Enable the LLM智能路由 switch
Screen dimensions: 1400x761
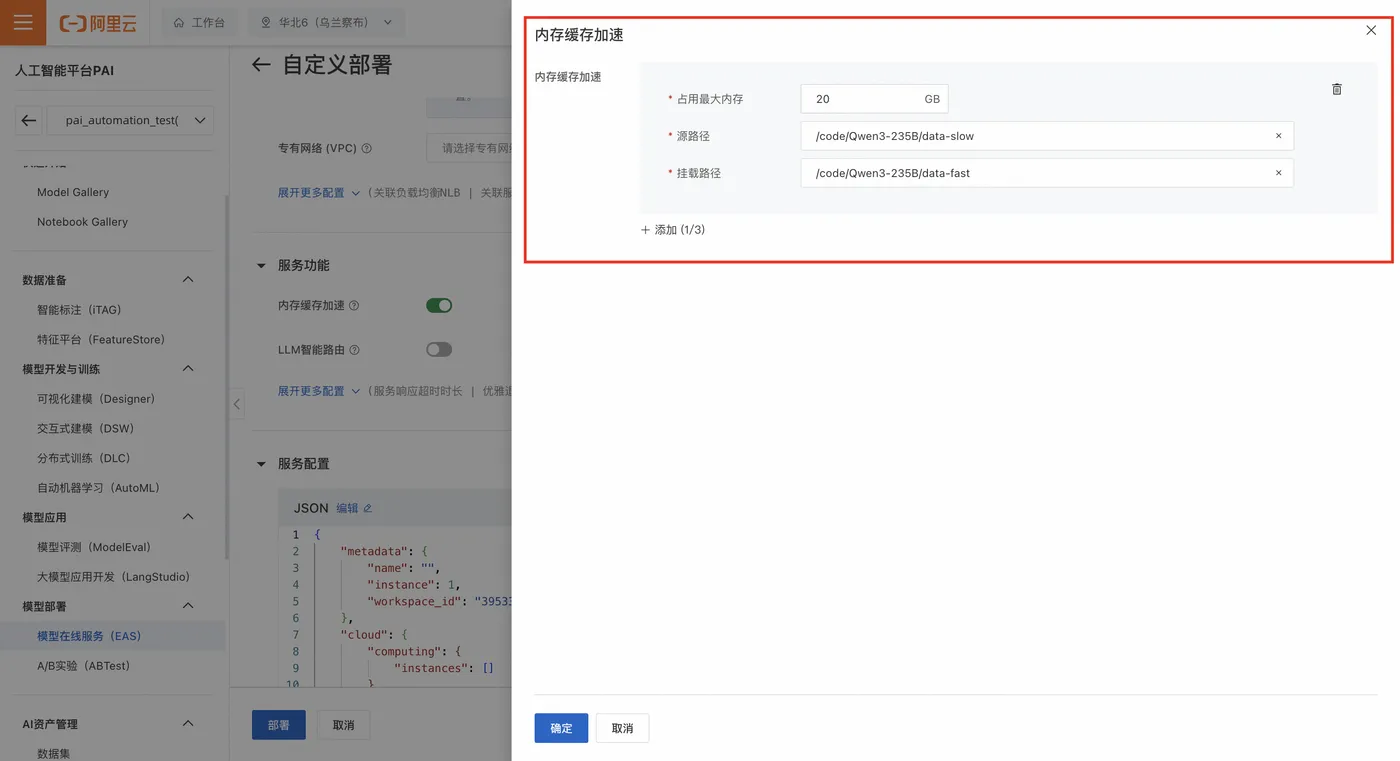coord(439,350)
